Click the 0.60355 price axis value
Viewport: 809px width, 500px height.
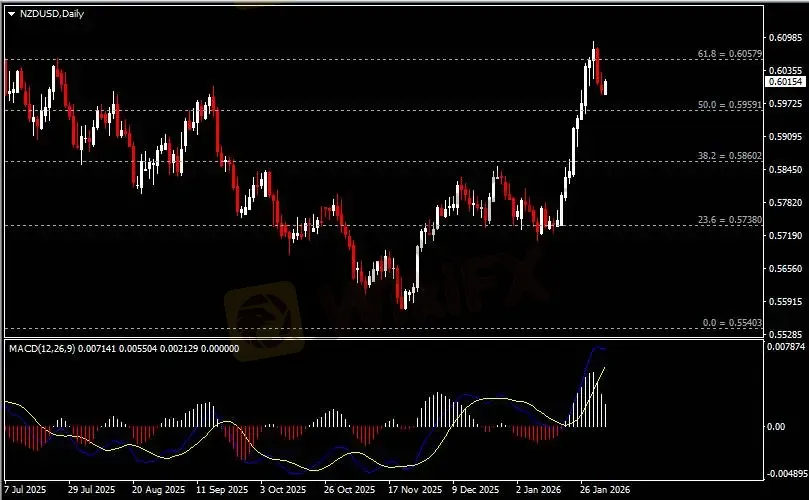(785, 70)
